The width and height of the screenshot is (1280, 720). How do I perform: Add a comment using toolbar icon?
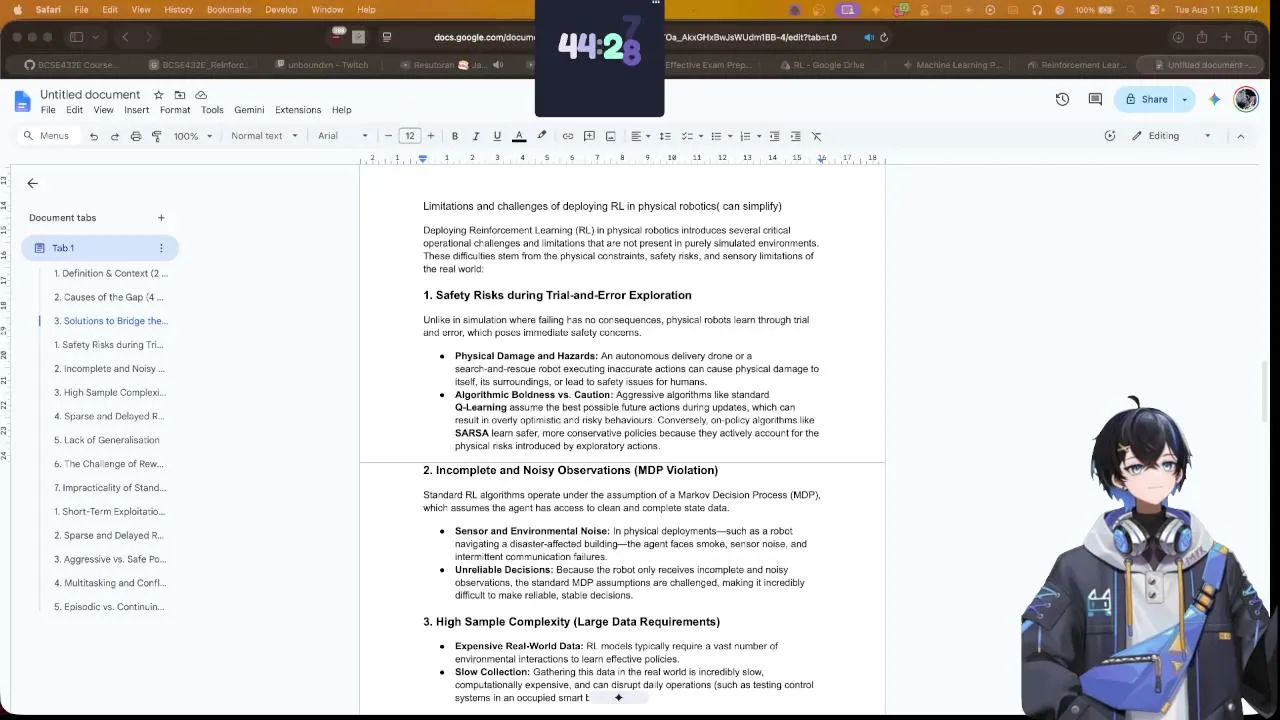589,136
